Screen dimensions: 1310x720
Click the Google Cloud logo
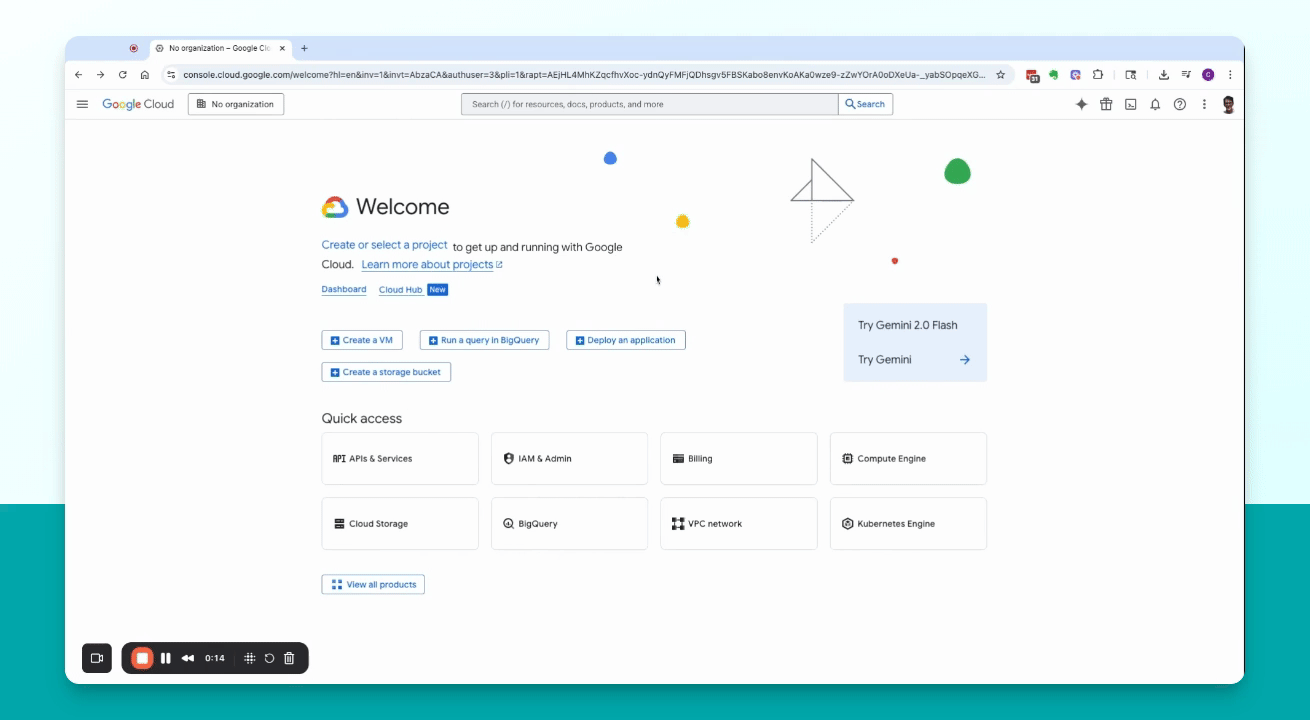(x=138, y=104)
